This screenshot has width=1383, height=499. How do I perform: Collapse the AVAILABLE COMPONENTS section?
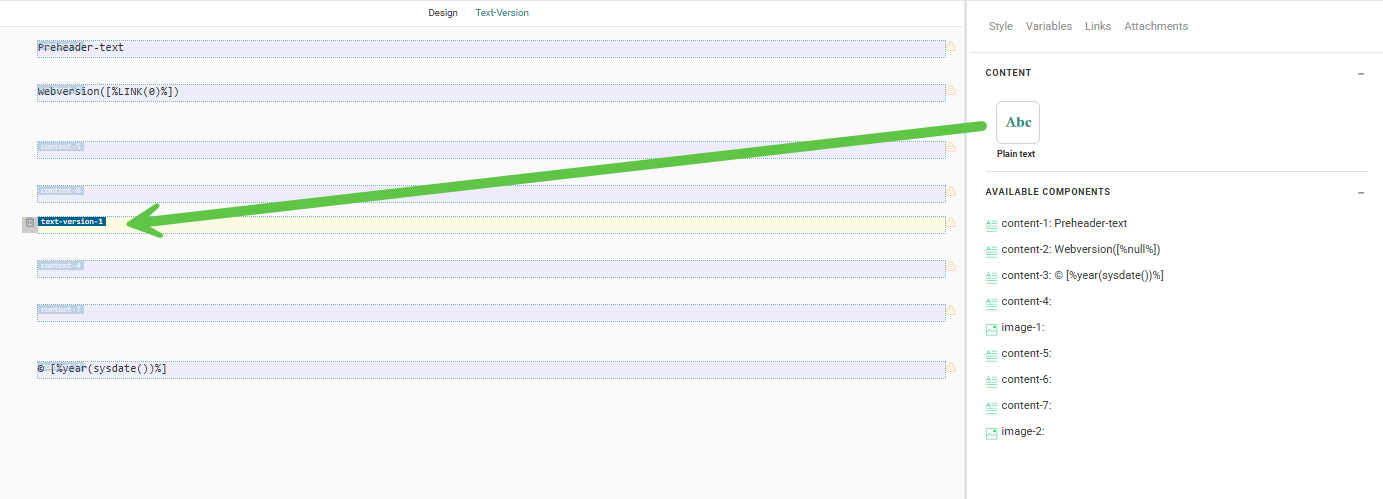[x=1361, y=192]
